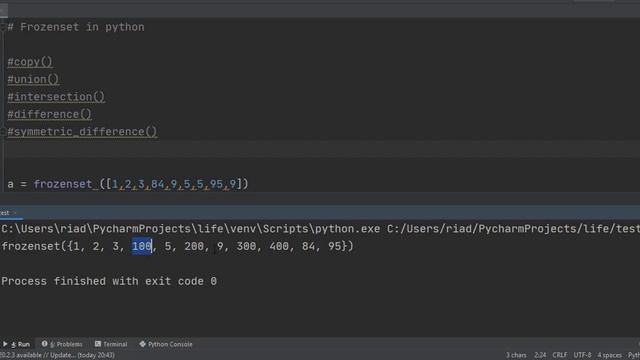Click 'Process finished with exit code 0'
This screenshot has height=360, width=640.
[109, 281]
